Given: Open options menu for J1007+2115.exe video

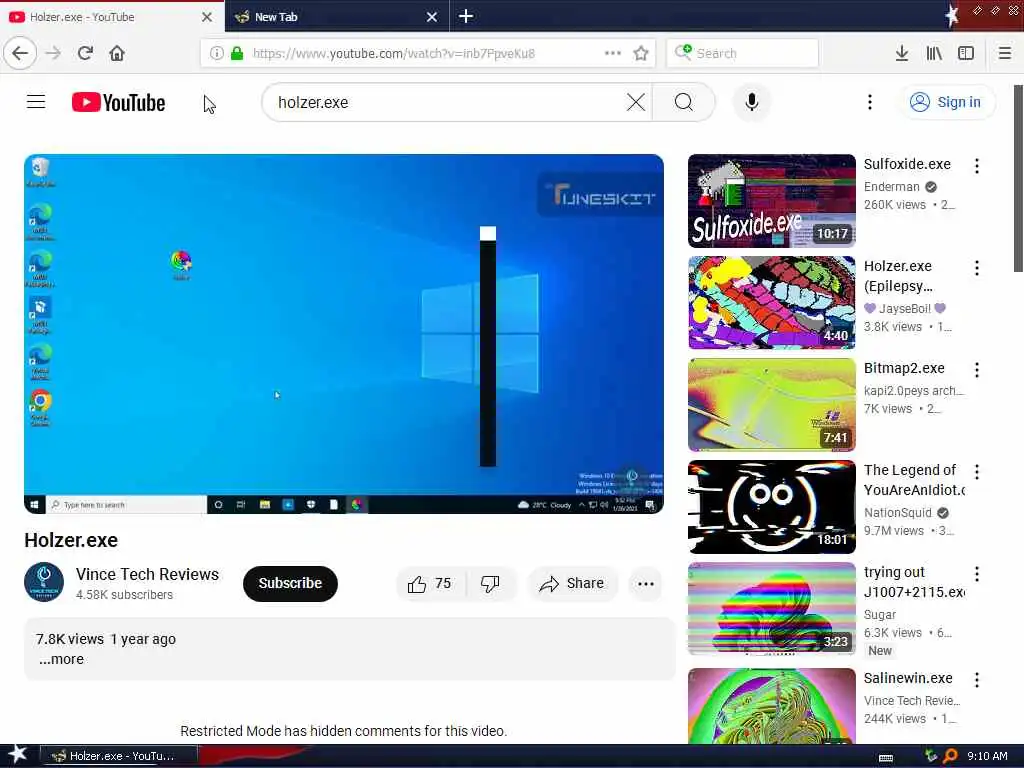Looking at the screenshot, I should [976, 573].
